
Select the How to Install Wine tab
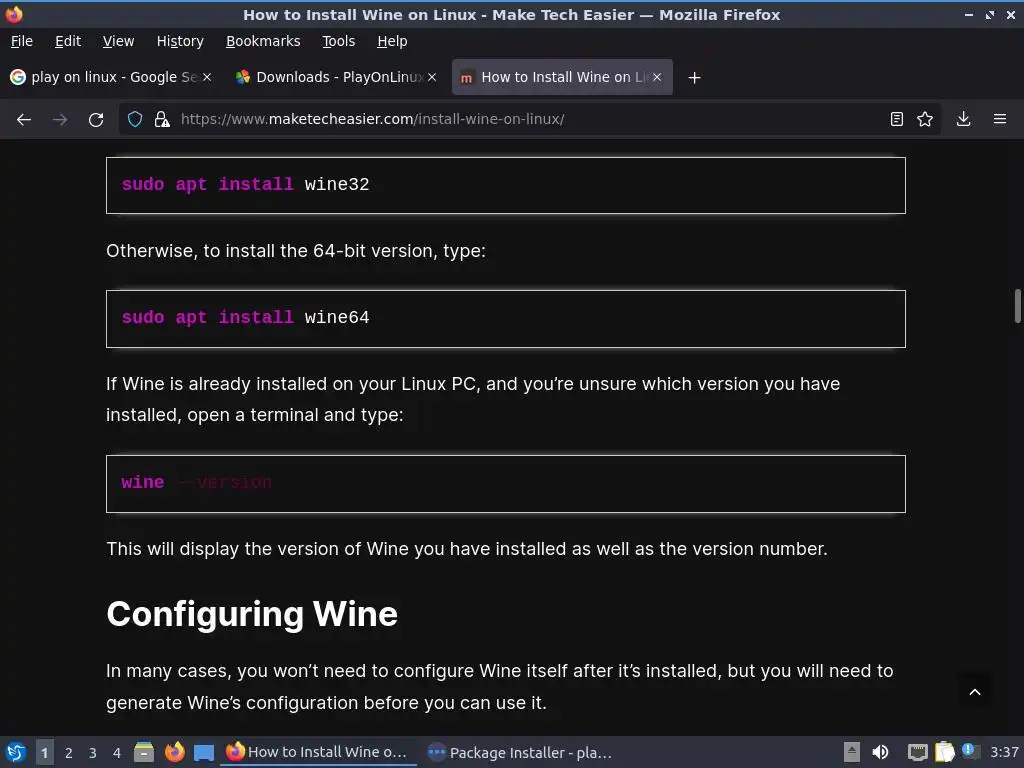[x=562, y=77]
